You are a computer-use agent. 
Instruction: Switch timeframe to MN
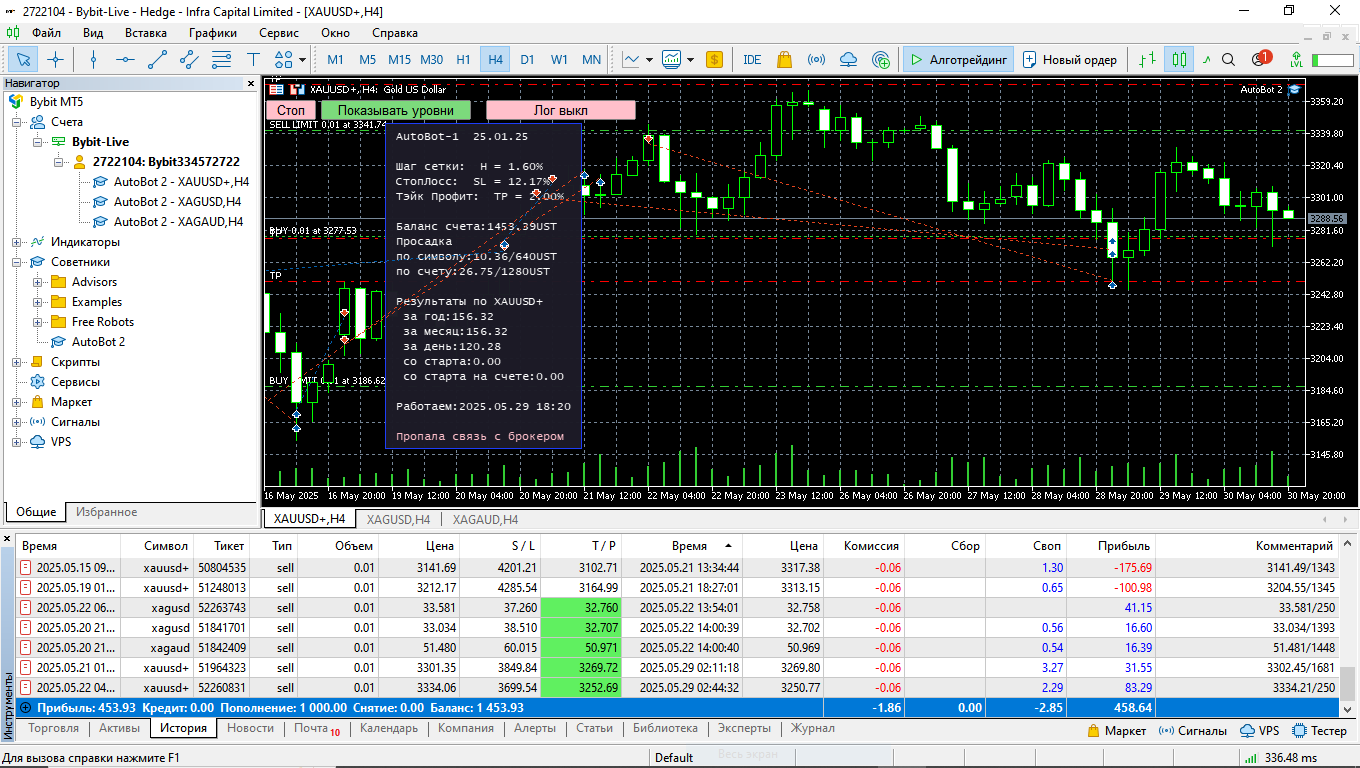592,59
